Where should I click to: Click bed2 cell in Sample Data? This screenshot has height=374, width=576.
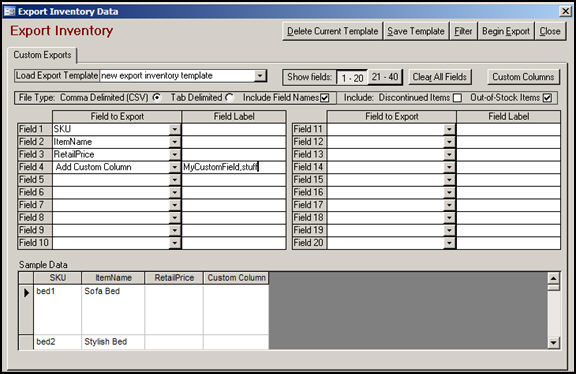[57, 342]
